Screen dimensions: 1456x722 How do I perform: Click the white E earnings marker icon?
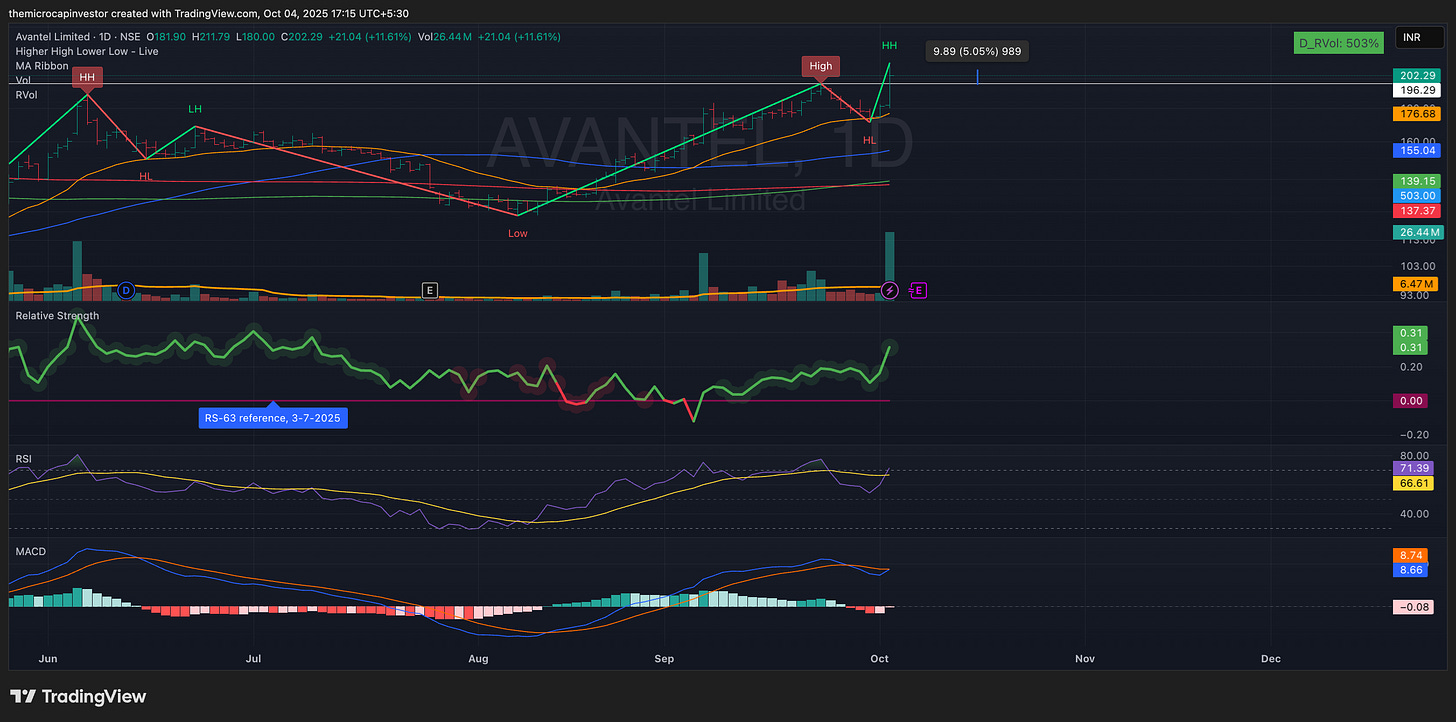(429, 290)
